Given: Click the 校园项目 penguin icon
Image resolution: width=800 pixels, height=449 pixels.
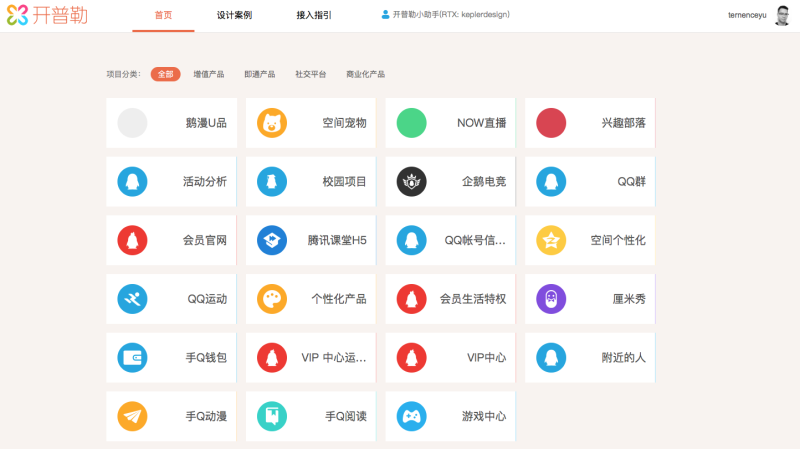Looking at the screenshot, I should 272,182.
